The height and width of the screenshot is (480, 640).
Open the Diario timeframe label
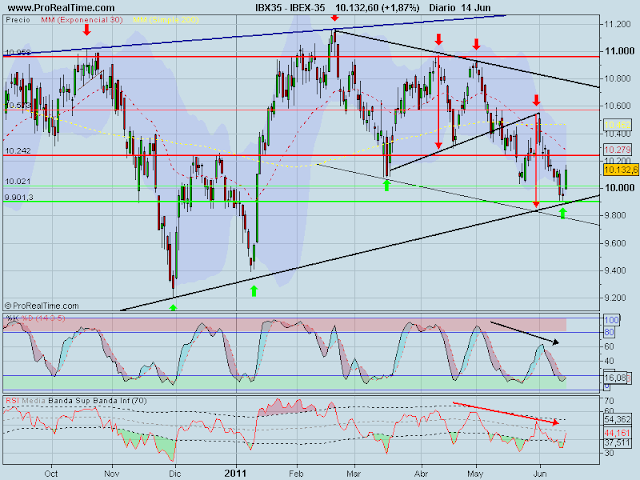442,7
